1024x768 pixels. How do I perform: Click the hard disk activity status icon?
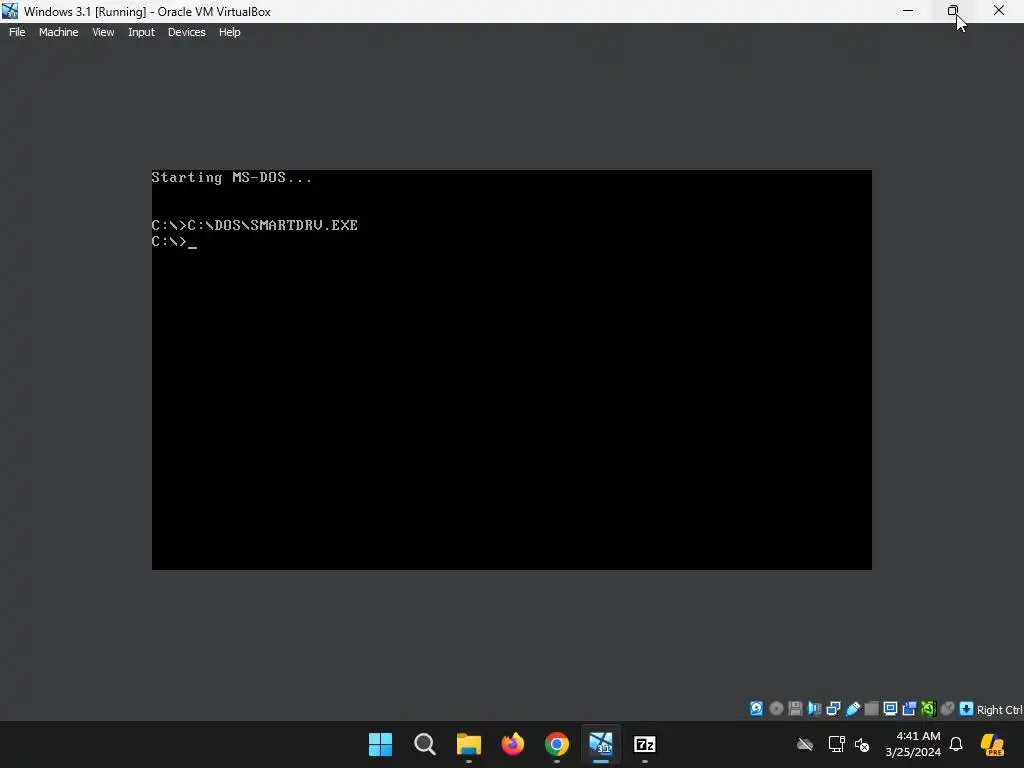pyautogui.click(x=756, y=709)
